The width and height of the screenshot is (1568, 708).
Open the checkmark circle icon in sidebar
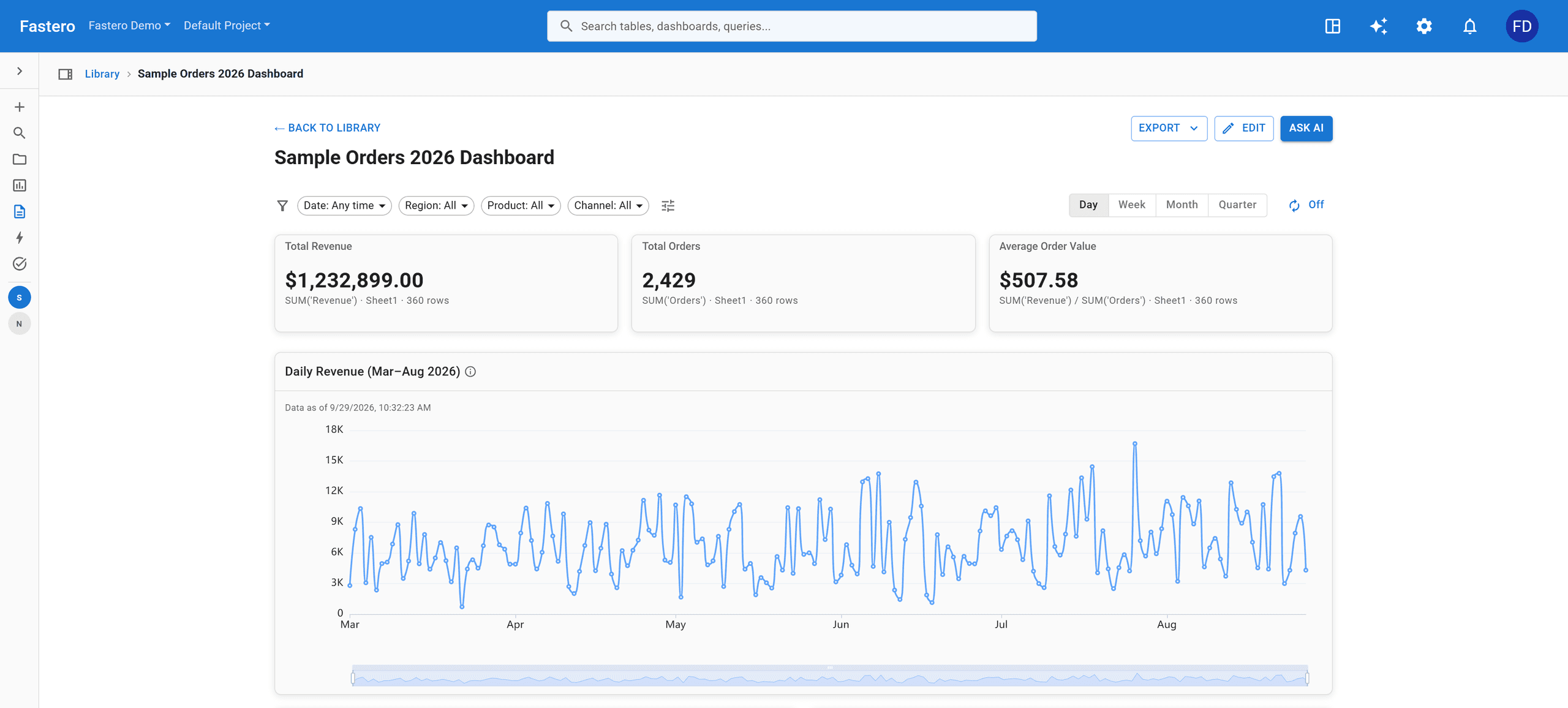click(20, 263)
